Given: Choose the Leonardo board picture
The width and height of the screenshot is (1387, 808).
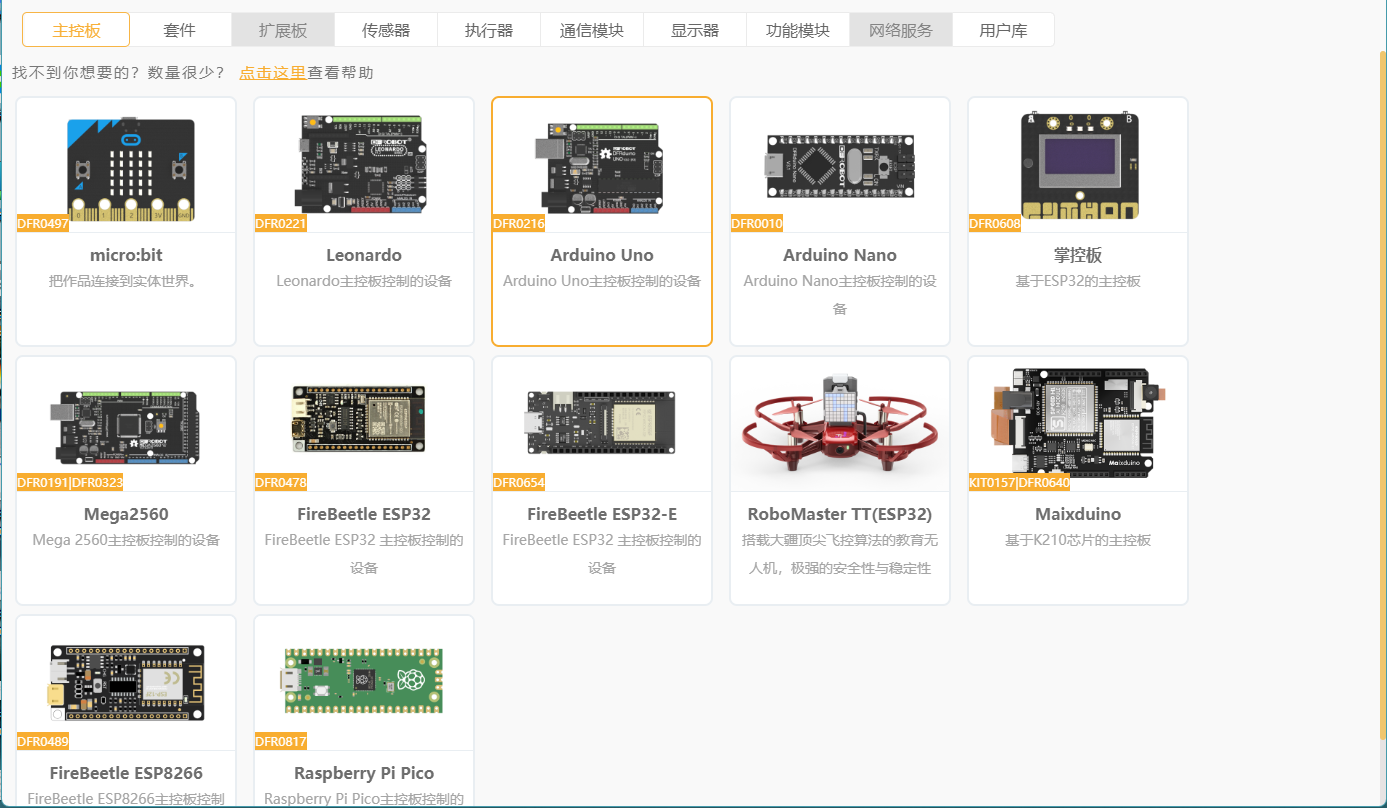Looking at the screenshot, I should 364,164.
